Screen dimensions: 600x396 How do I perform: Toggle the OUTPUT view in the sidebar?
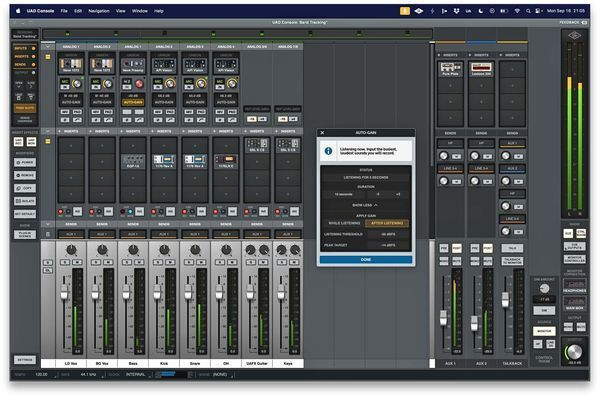(x=24, y=73)
